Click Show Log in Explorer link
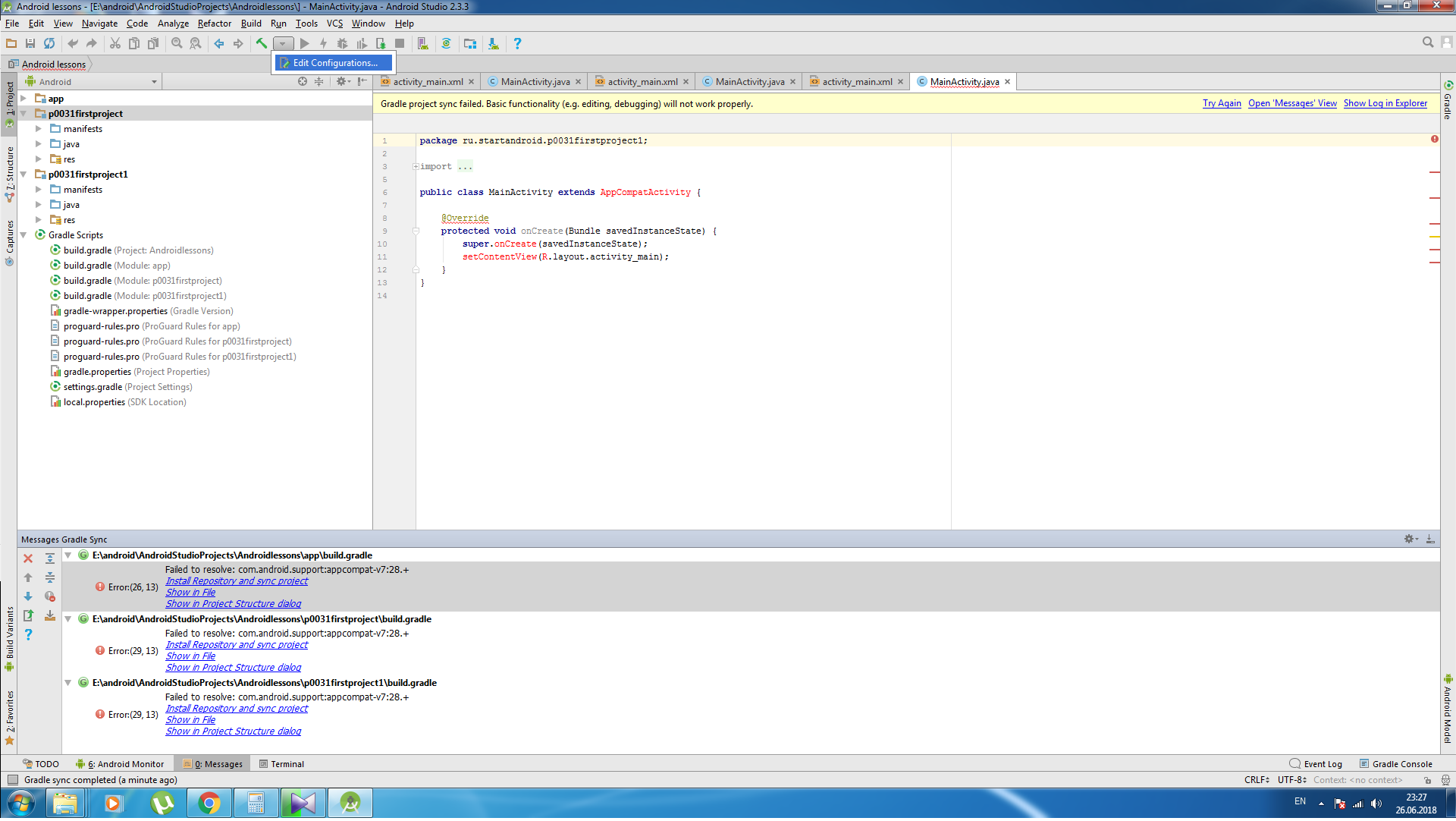 [x=1385, y=104]
